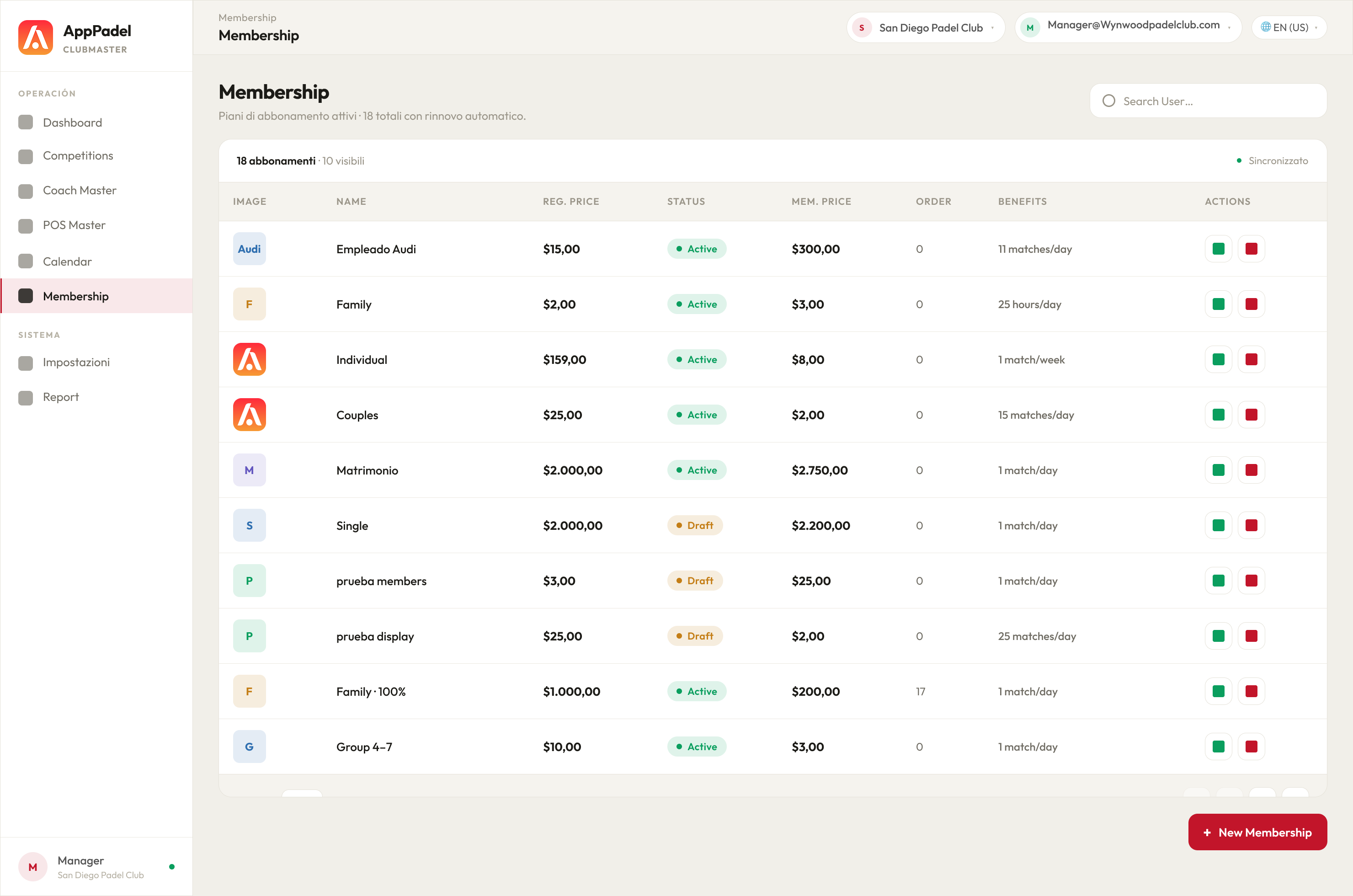The height and width of the screenshot is (896, 1353).
Task: Click the search magnifier circle icon
Action: click(x=1108, y=101)
